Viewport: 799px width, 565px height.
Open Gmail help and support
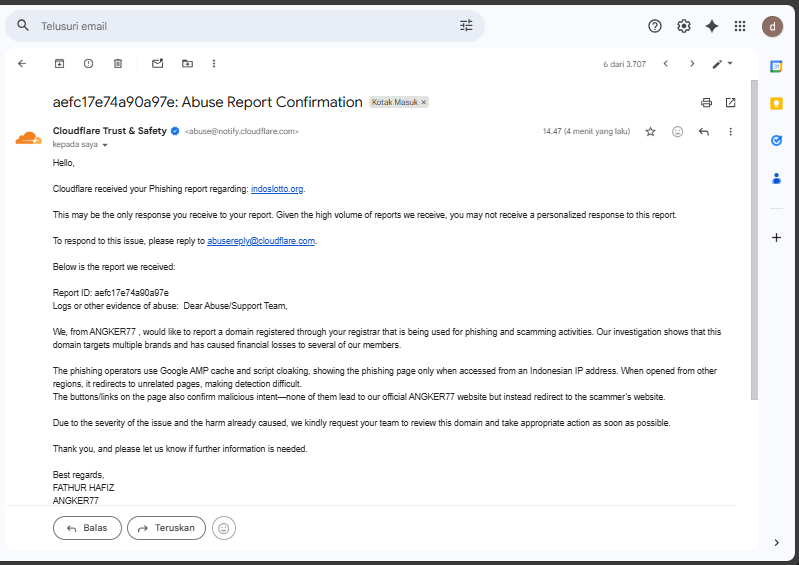(655, 26)
